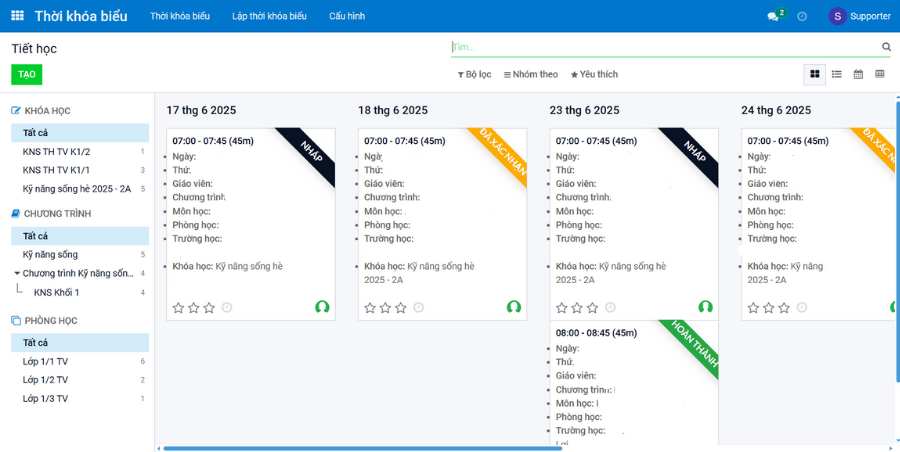Image resolution: width=900 pixels, height=452 pixels.
Task: Open the chat messages icon
Action: 773,16
